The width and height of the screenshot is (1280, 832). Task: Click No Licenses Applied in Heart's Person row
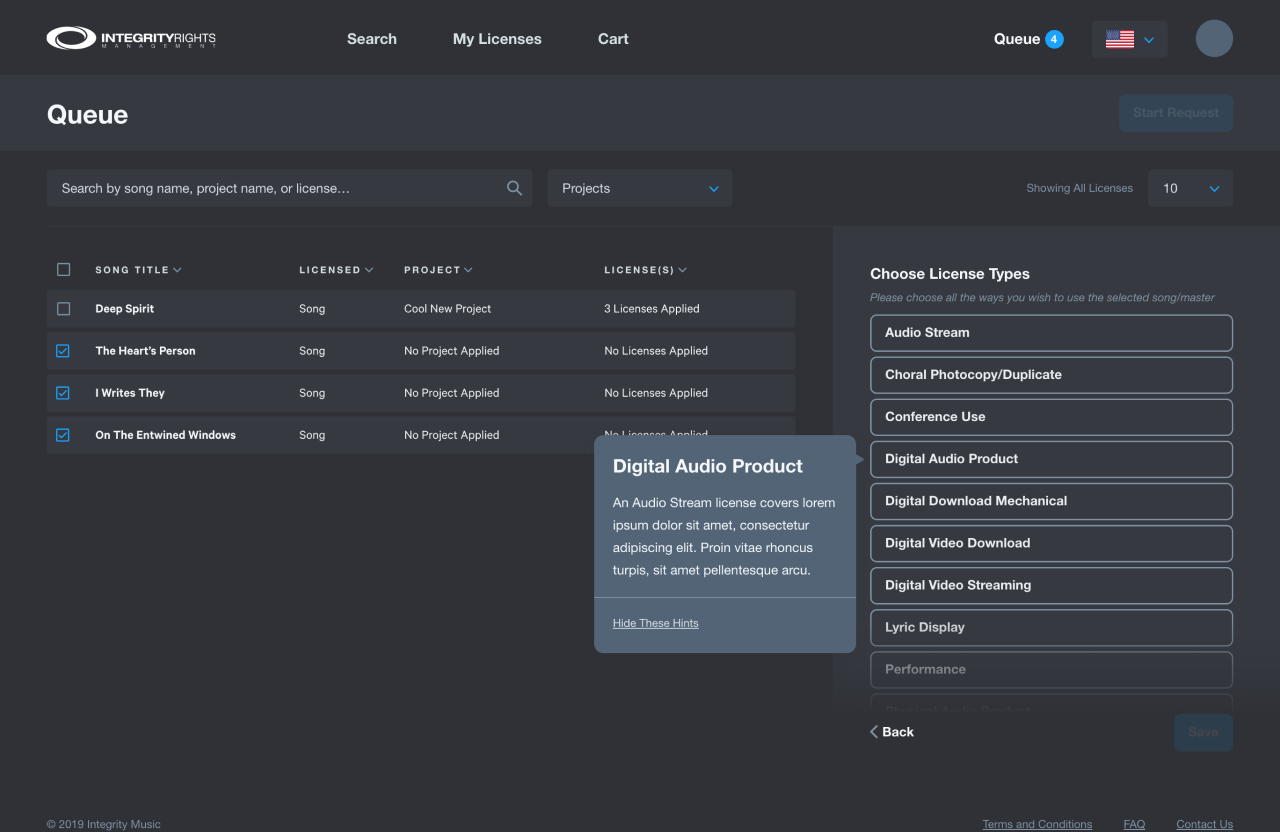click(656, 351)
